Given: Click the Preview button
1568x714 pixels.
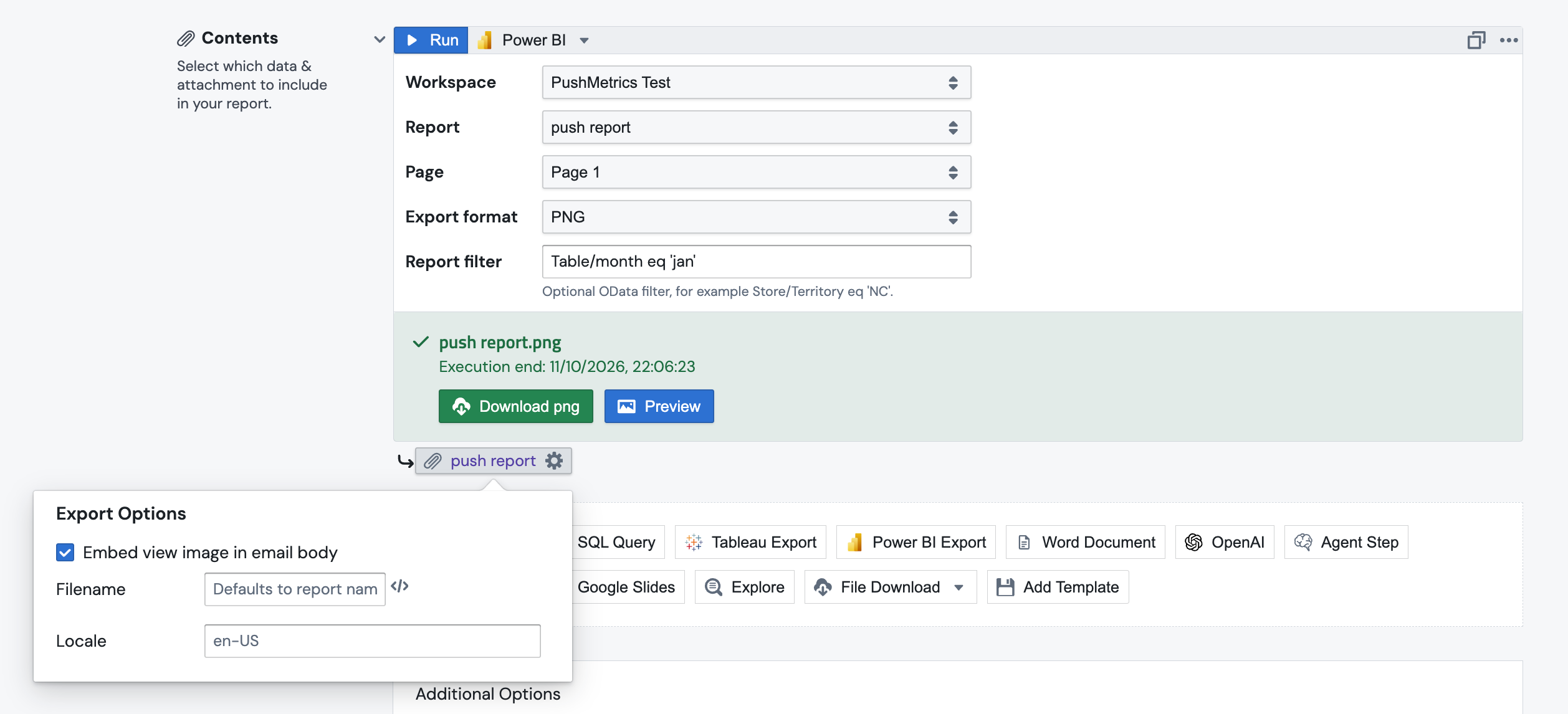Looking at the screenshot, I should pyautogui.click(x=659, y=406).
